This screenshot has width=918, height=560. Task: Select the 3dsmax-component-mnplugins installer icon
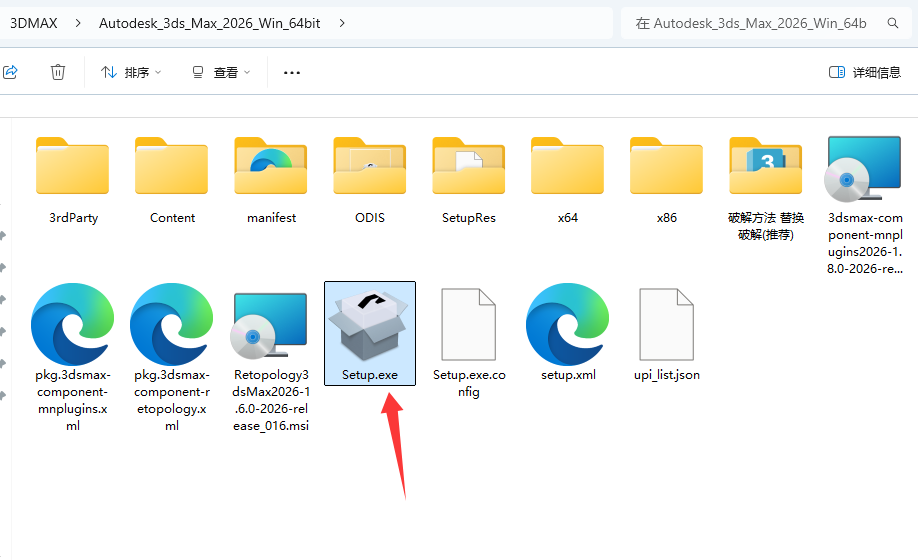coord(863,169)
